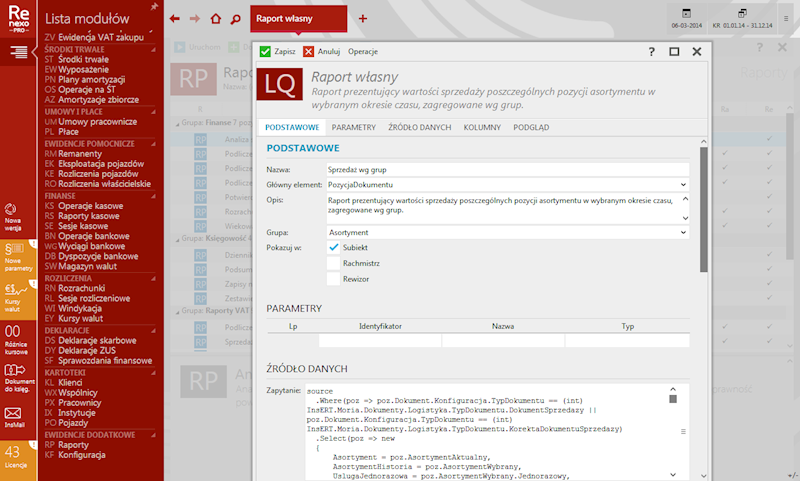Viewport: 800px width, 481px height.
Task: Collapse the EWIDENCJE POMOCNICZE section
Action: click(x=153, y=144)
